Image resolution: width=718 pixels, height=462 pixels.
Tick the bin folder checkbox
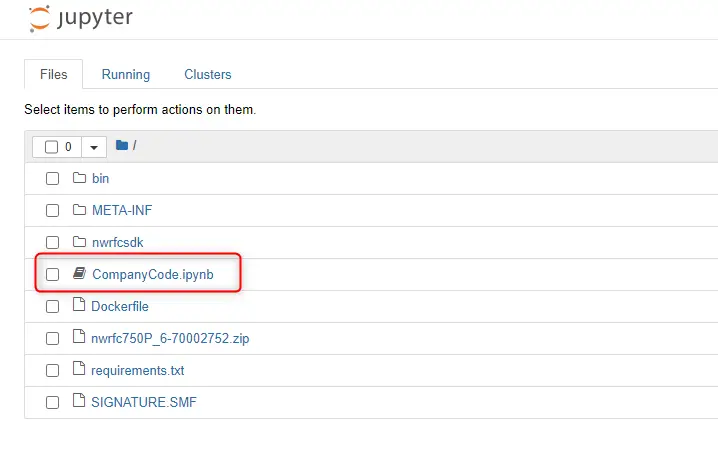tap(53, 178)
